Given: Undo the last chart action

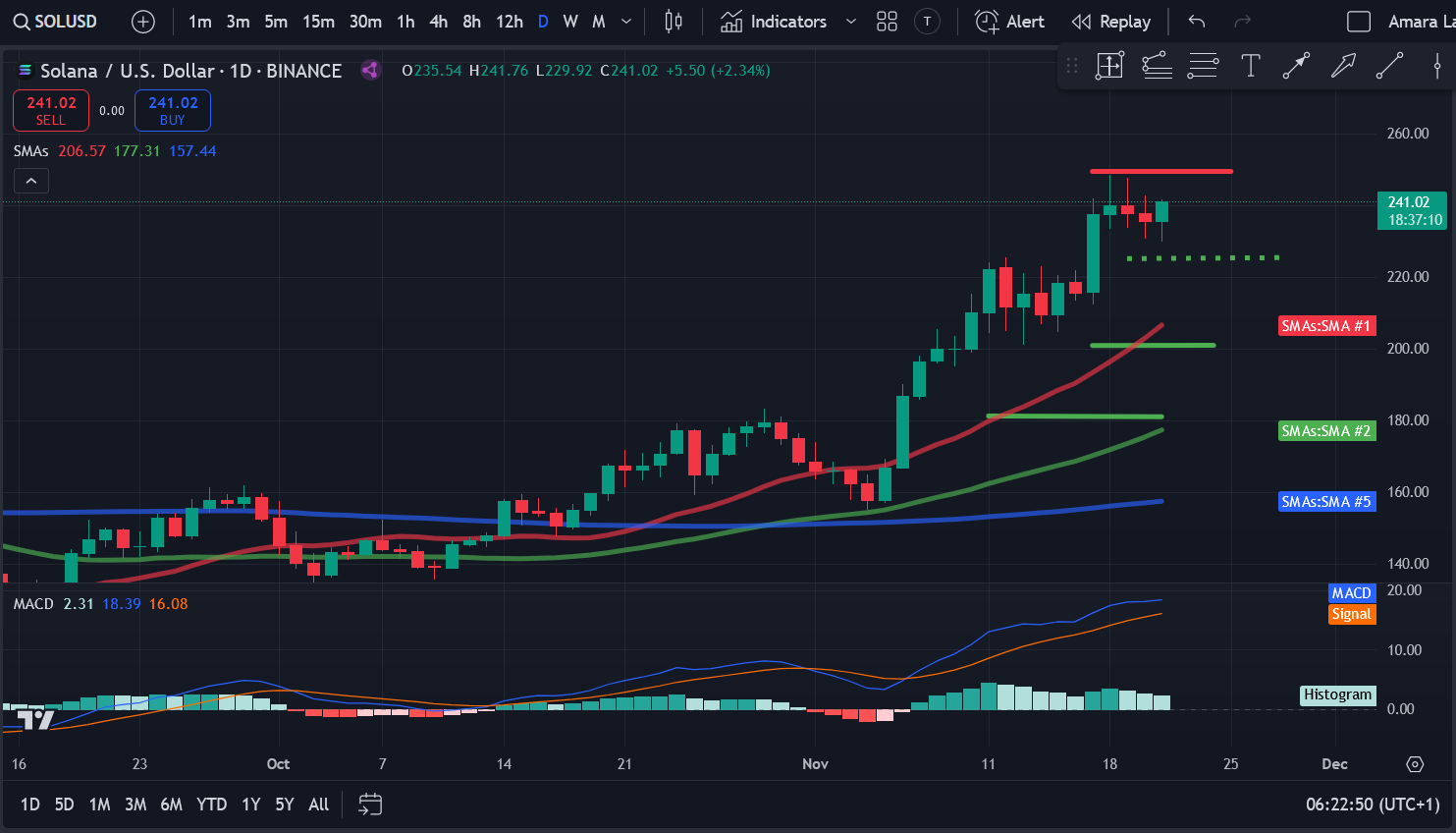Looking at the screenshot, I should coord(1196,22).
